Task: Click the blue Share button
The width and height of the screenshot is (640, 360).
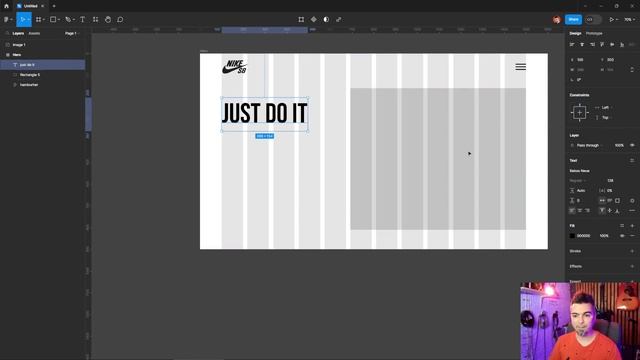Action: click(573, 19)
